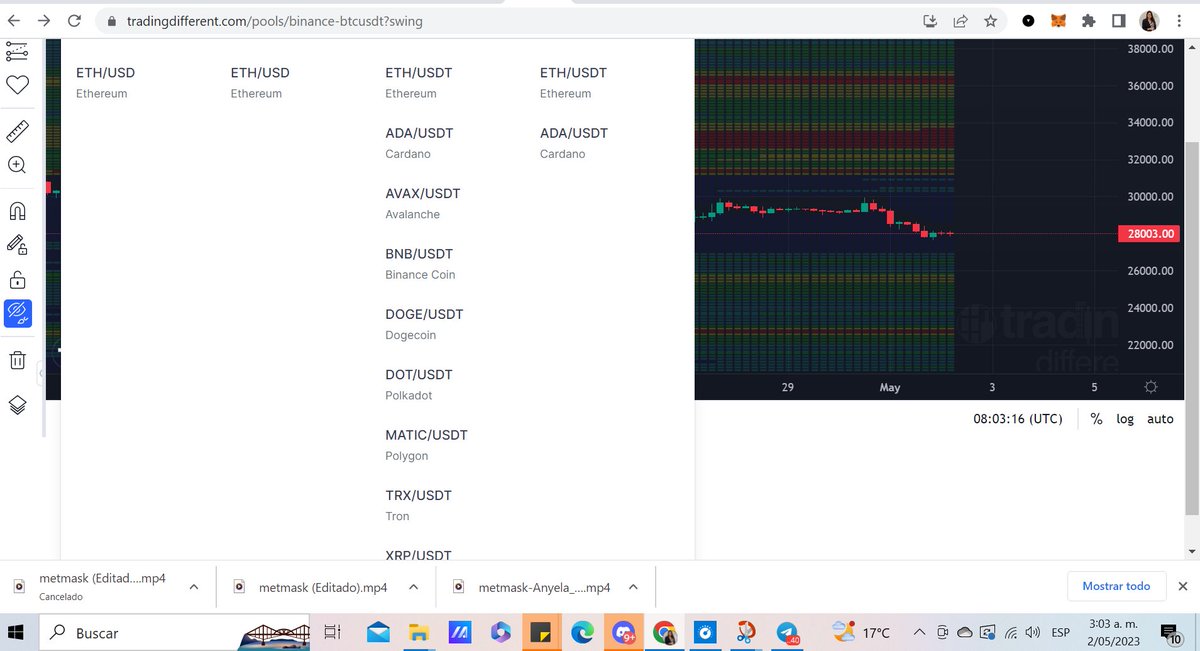
Task: Open Telegram from the taskbar
Action: [788, 632]
